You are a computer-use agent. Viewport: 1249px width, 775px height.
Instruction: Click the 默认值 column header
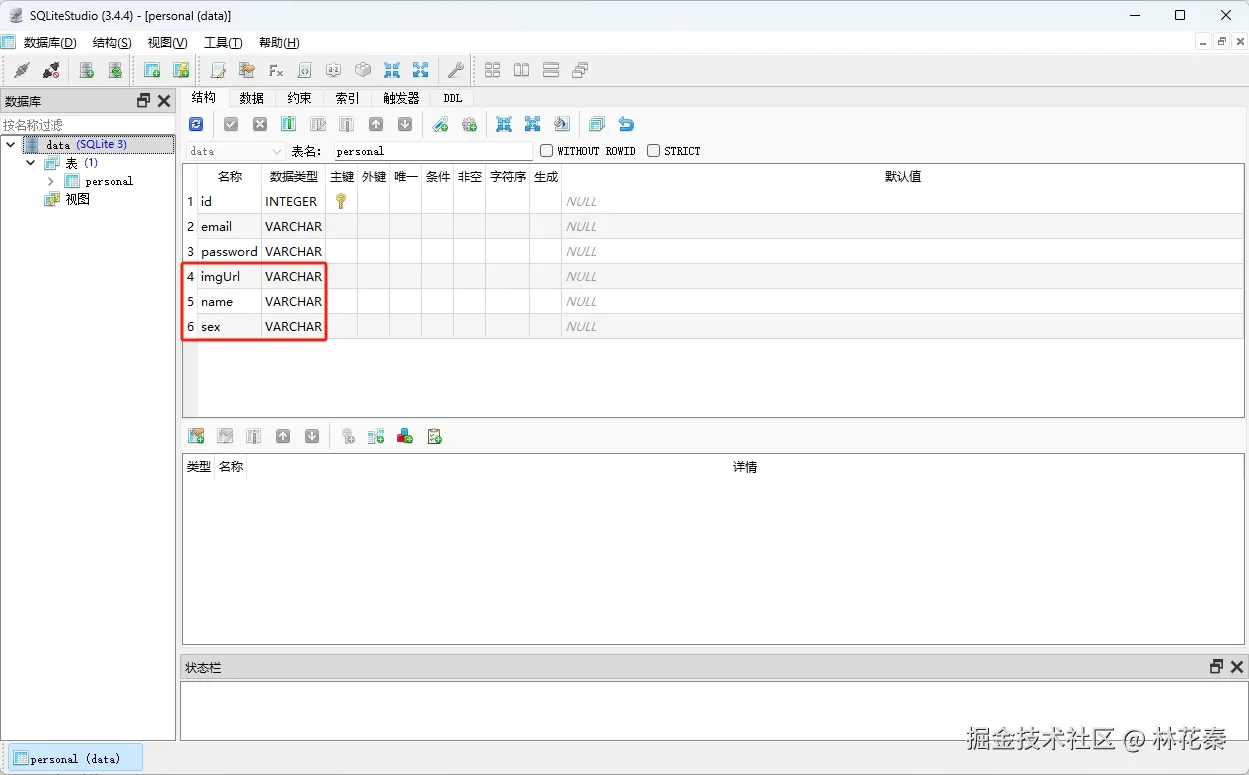coord(902,176)
